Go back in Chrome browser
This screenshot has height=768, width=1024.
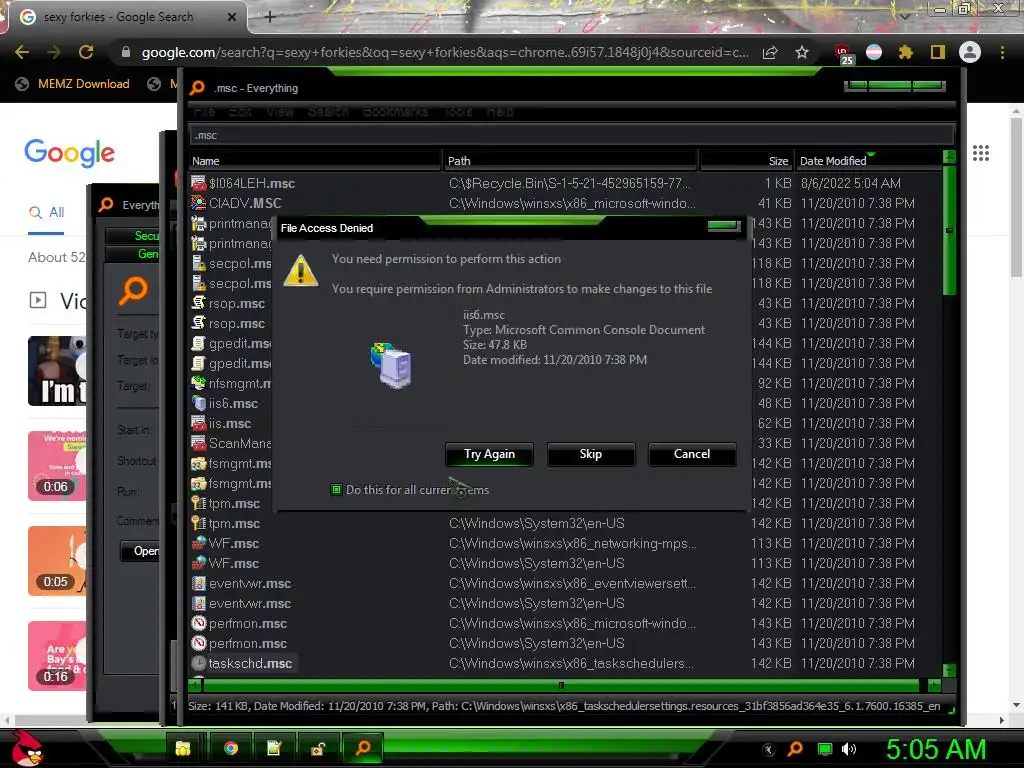point(22,52)
